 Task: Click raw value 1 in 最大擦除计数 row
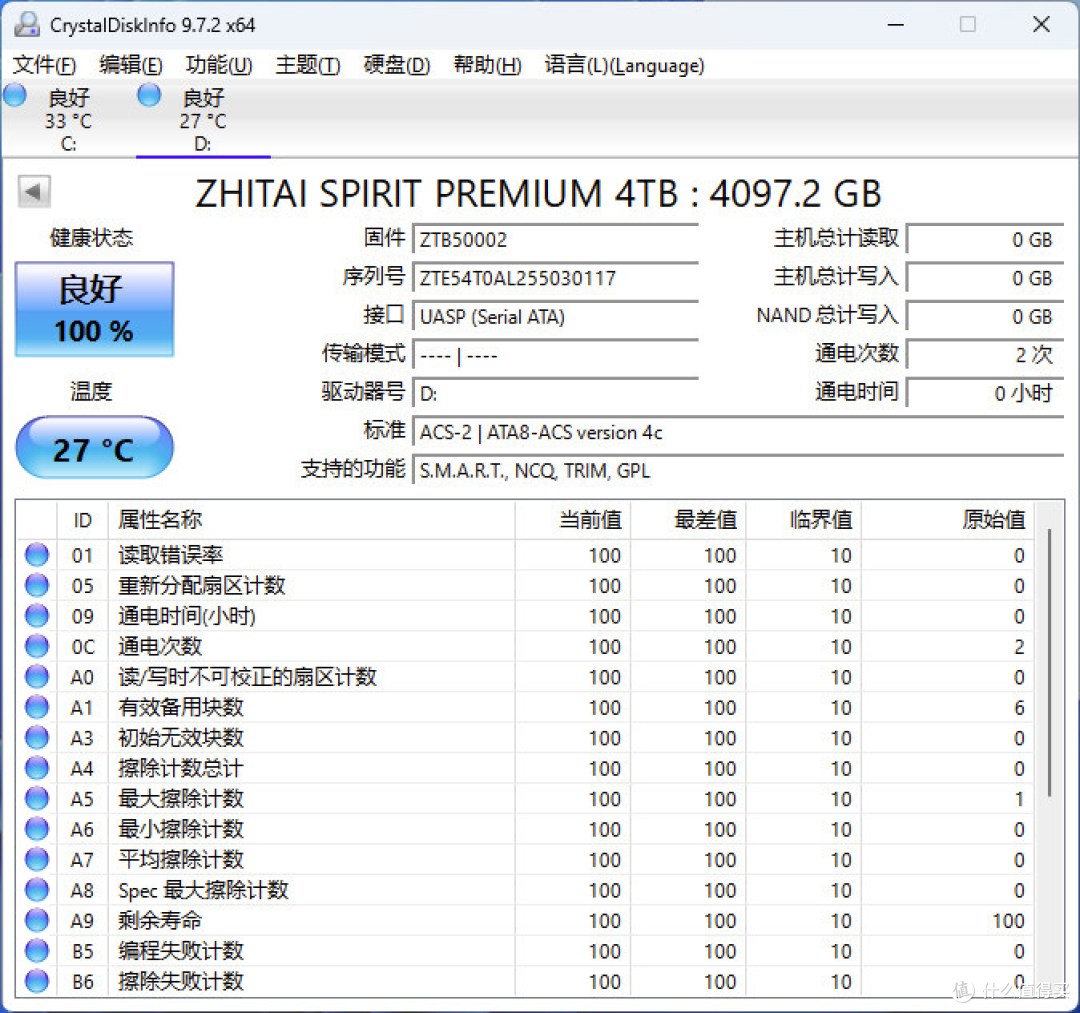coord(1019,799)
